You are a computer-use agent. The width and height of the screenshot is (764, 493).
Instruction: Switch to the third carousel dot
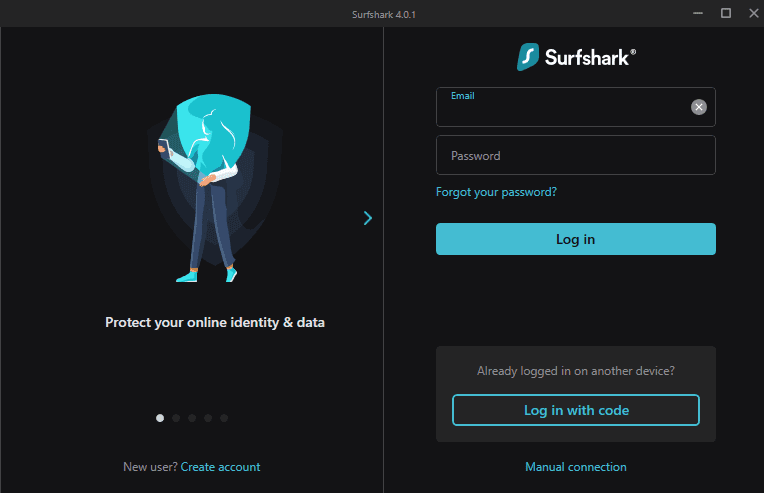[x=192, y=418]
